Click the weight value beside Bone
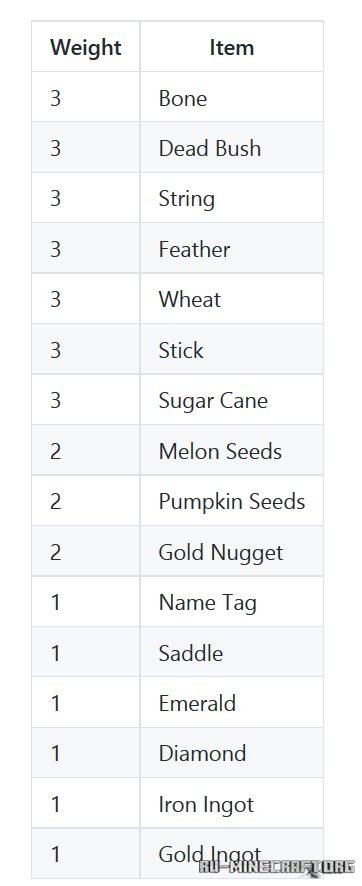 pyautogui.click(x=55, y=98)
